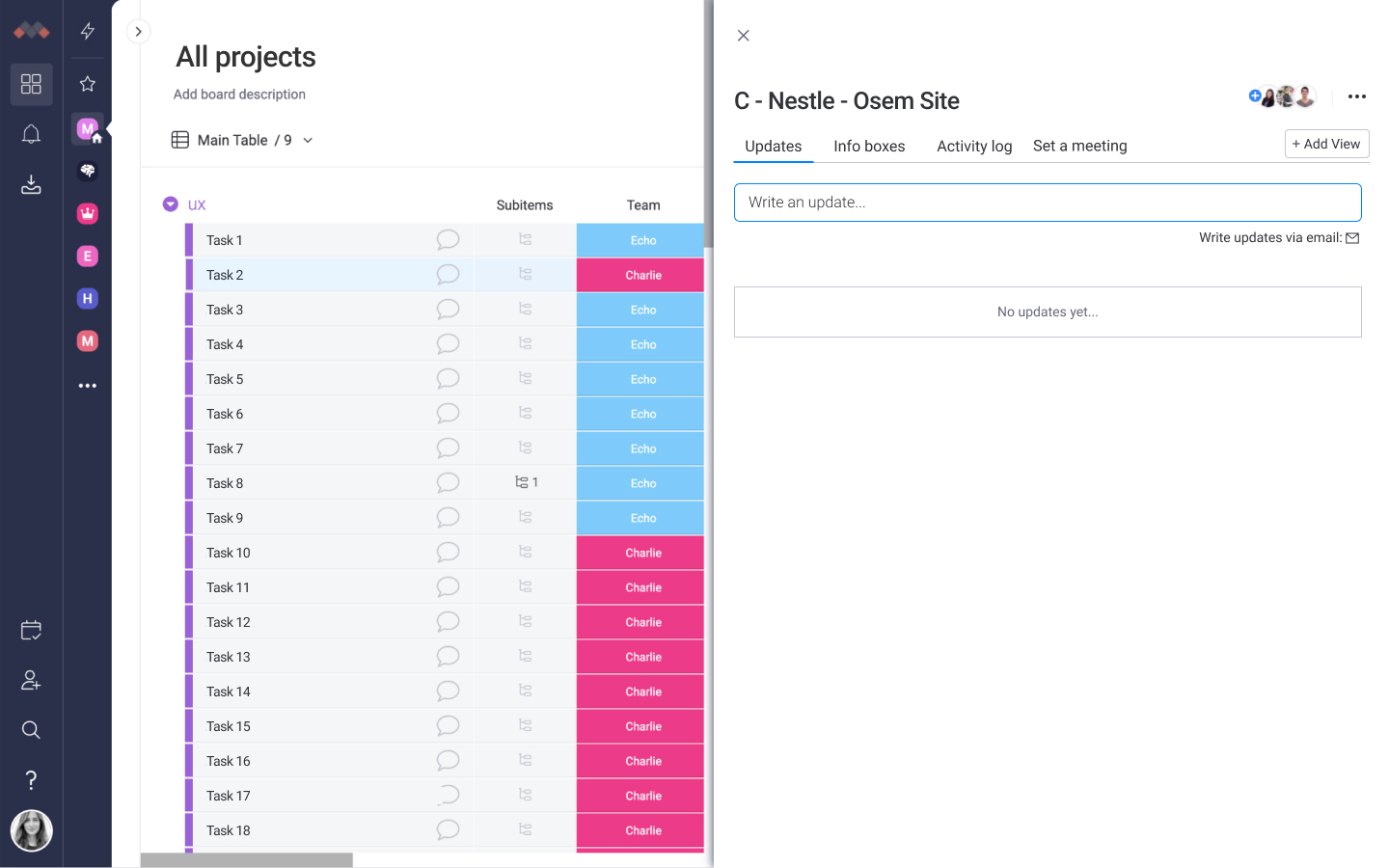Open the inbox download icon
The height and width of the screenshot is (868, 1389).
[x=31, y=184]
